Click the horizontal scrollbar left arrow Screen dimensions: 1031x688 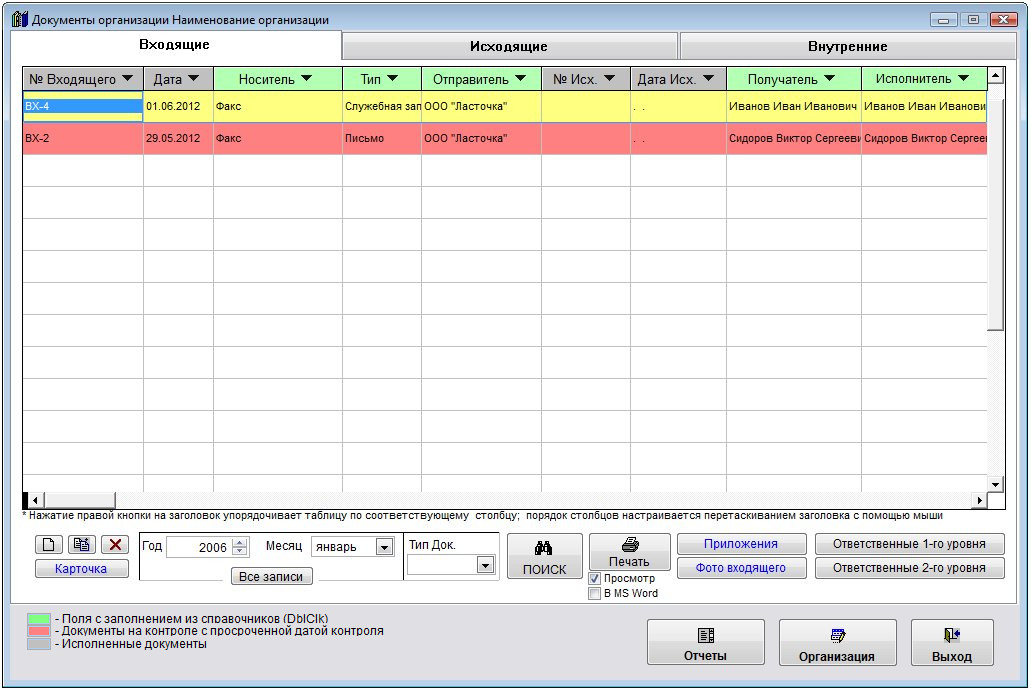36,501
